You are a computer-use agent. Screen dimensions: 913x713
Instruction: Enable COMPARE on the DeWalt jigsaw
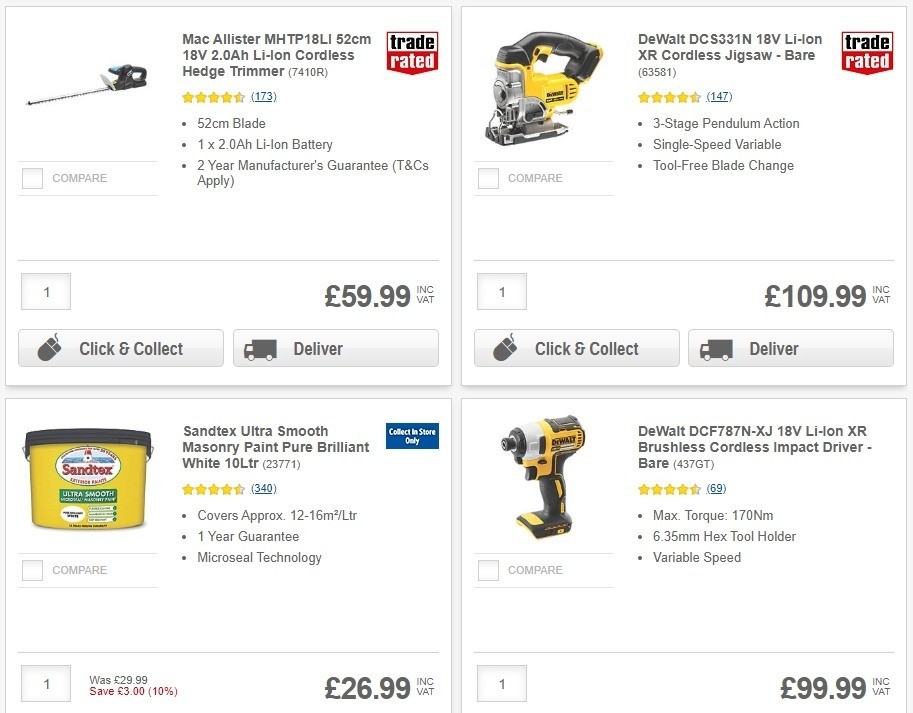click(x=487, y=178)
